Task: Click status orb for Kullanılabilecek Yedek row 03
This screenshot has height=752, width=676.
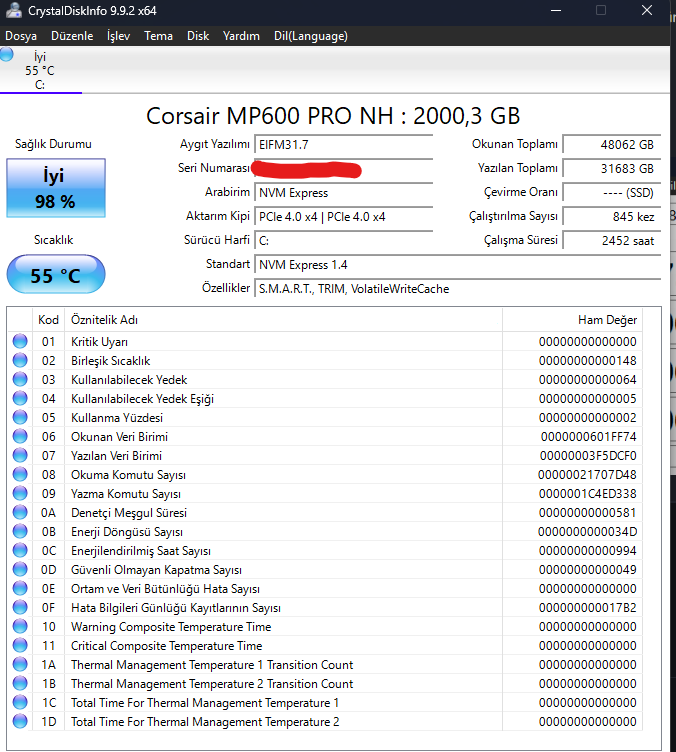Action: 20,379
